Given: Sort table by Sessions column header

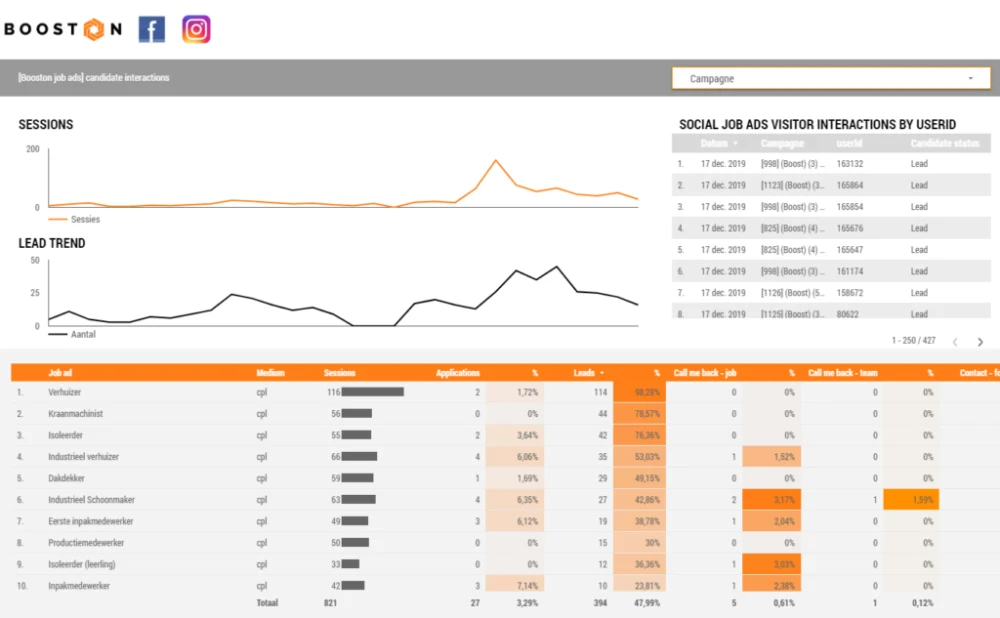Looking at the screenshot, I should [x=339, y=373].
